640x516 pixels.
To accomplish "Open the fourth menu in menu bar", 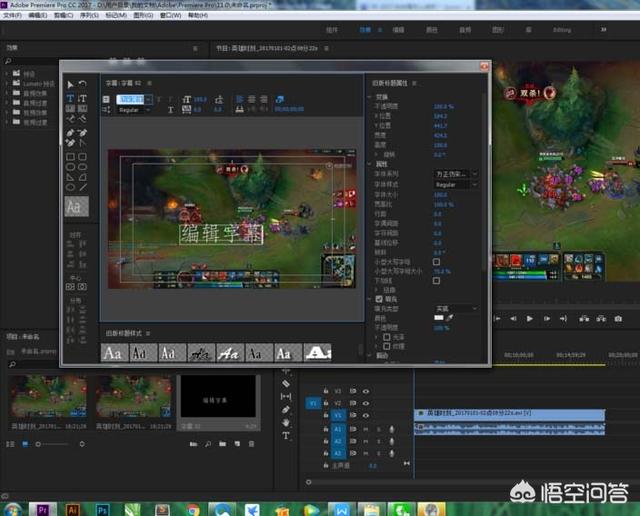I will click(89, 15).
